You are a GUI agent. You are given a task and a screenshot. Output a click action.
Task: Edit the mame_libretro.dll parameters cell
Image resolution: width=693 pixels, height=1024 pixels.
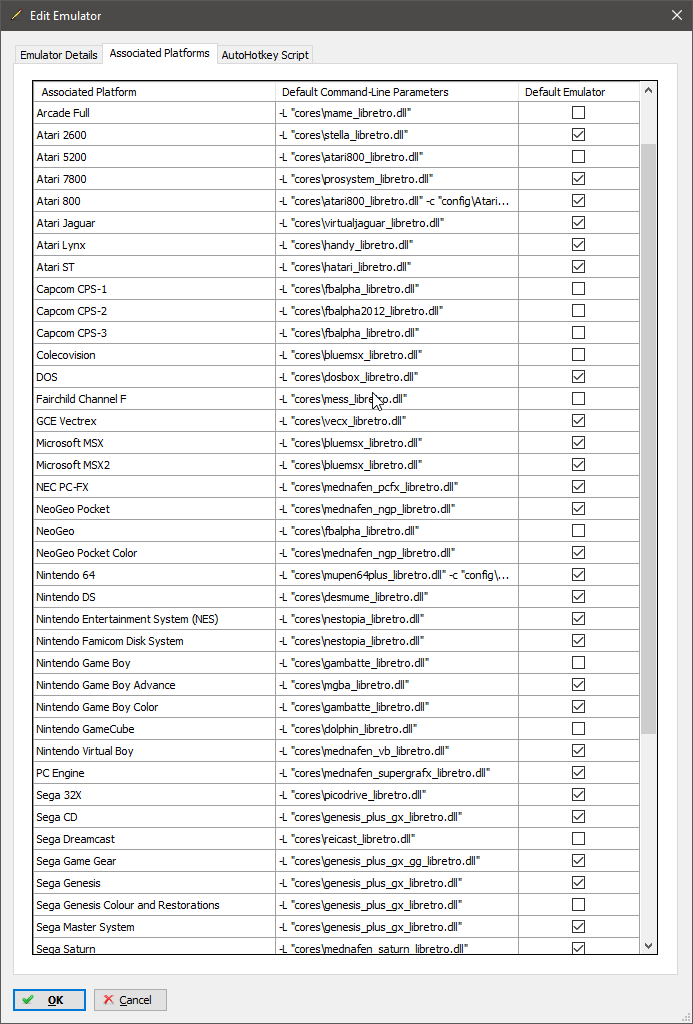[x=397, y=113]
